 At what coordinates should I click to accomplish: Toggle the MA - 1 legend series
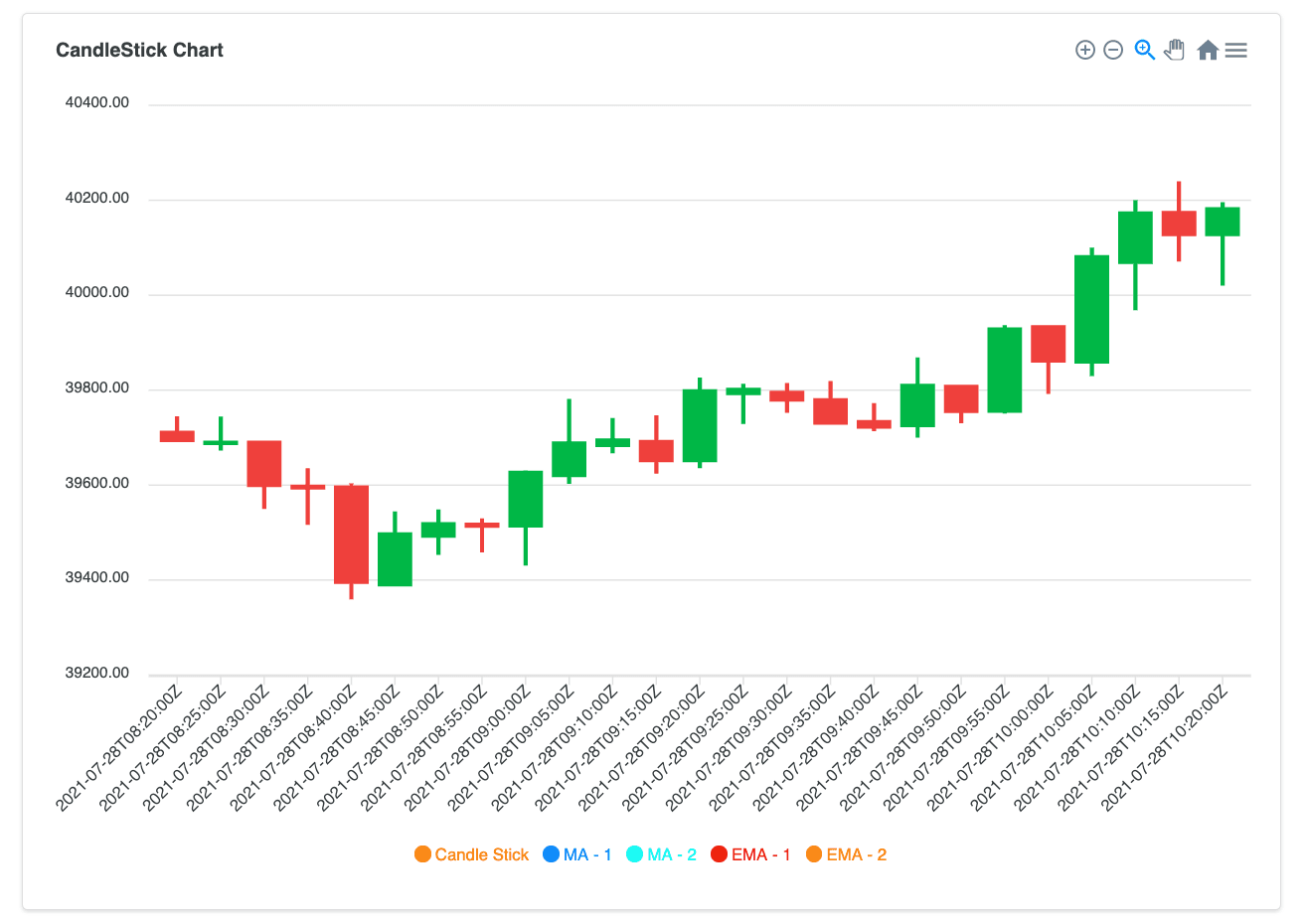pos(577,854)
